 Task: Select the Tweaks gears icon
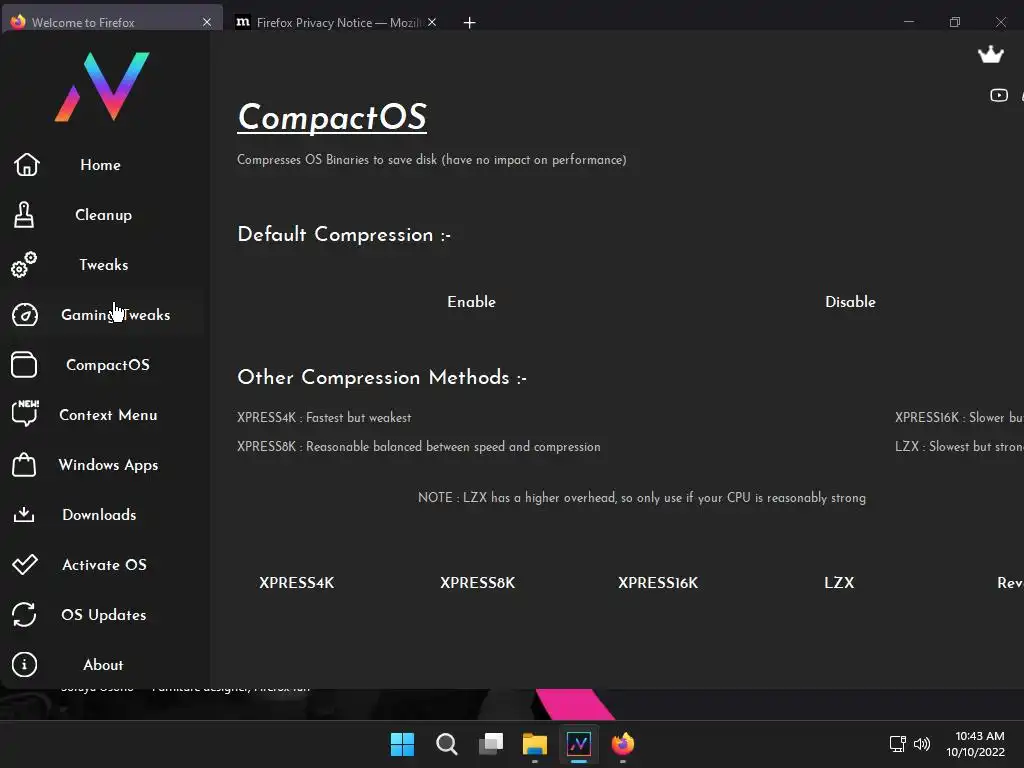click(24, 264)
